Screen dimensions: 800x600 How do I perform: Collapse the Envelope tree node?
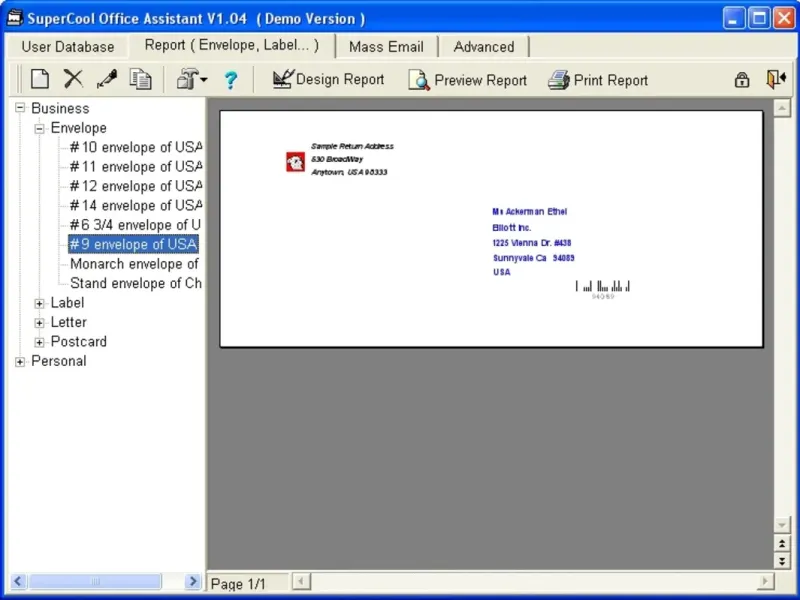click(x=39, y=128)
